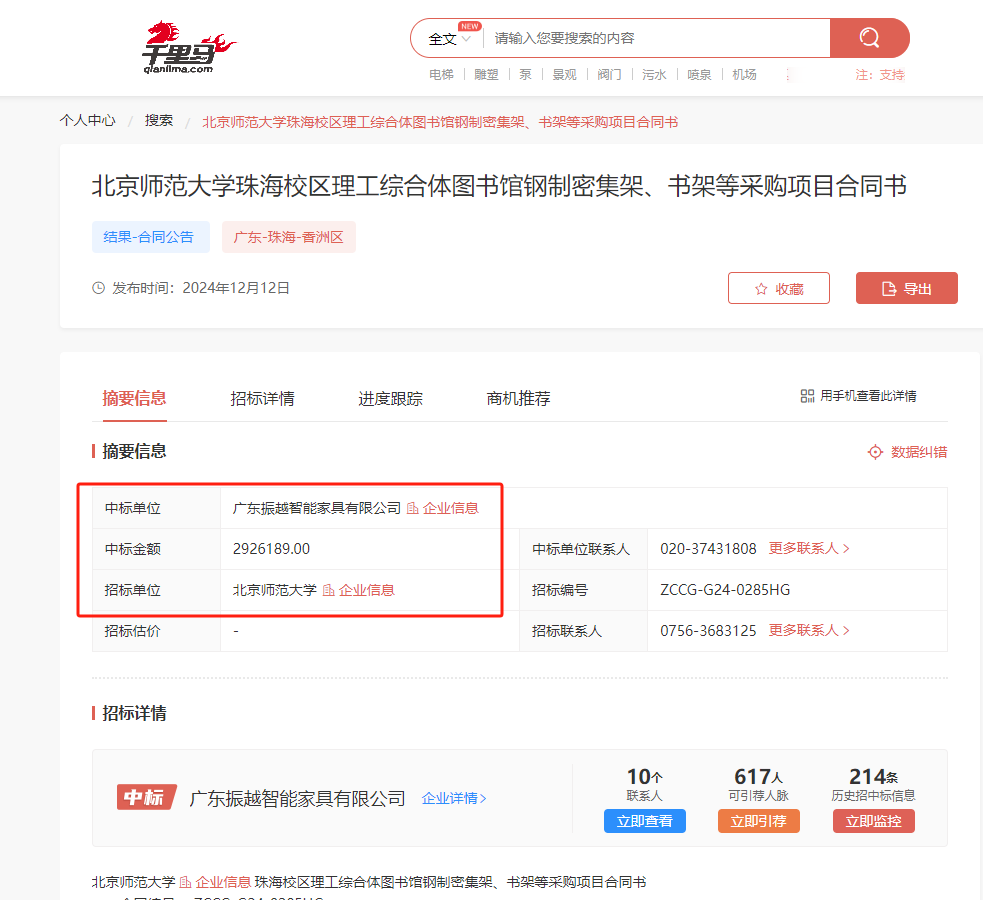Go to 搜索 breadcrumb
The image size is (983, 900).
point(159,120)
